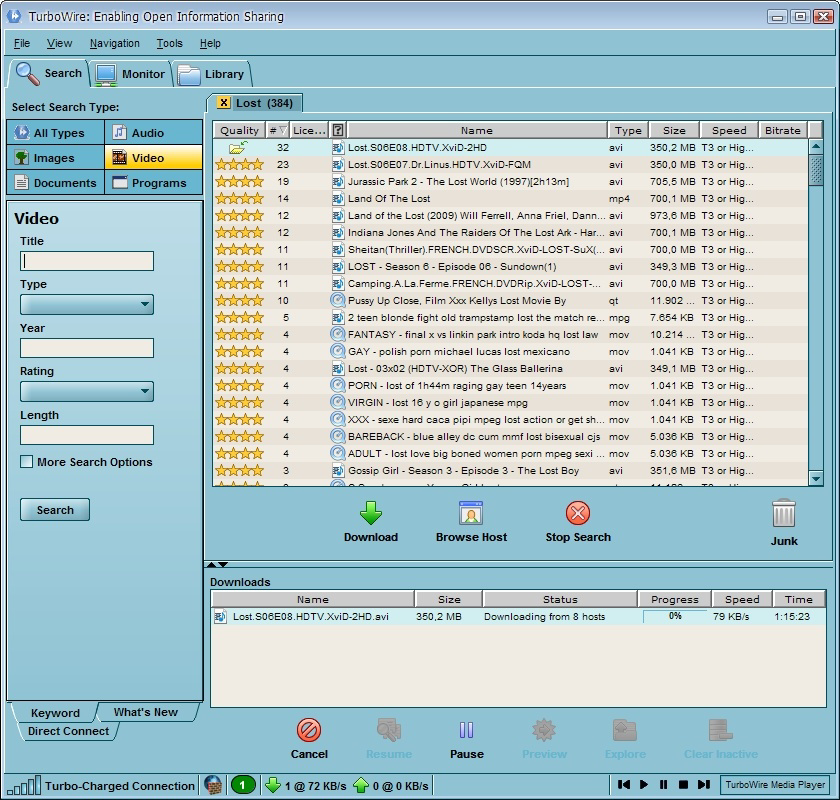Click the results scrollbar up arrow
The image size is (840, 800).
815,146
